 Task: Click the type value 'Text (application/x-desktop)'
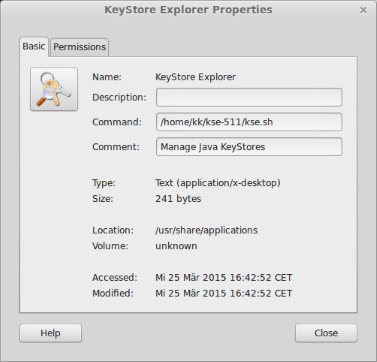tap(218, 183)
